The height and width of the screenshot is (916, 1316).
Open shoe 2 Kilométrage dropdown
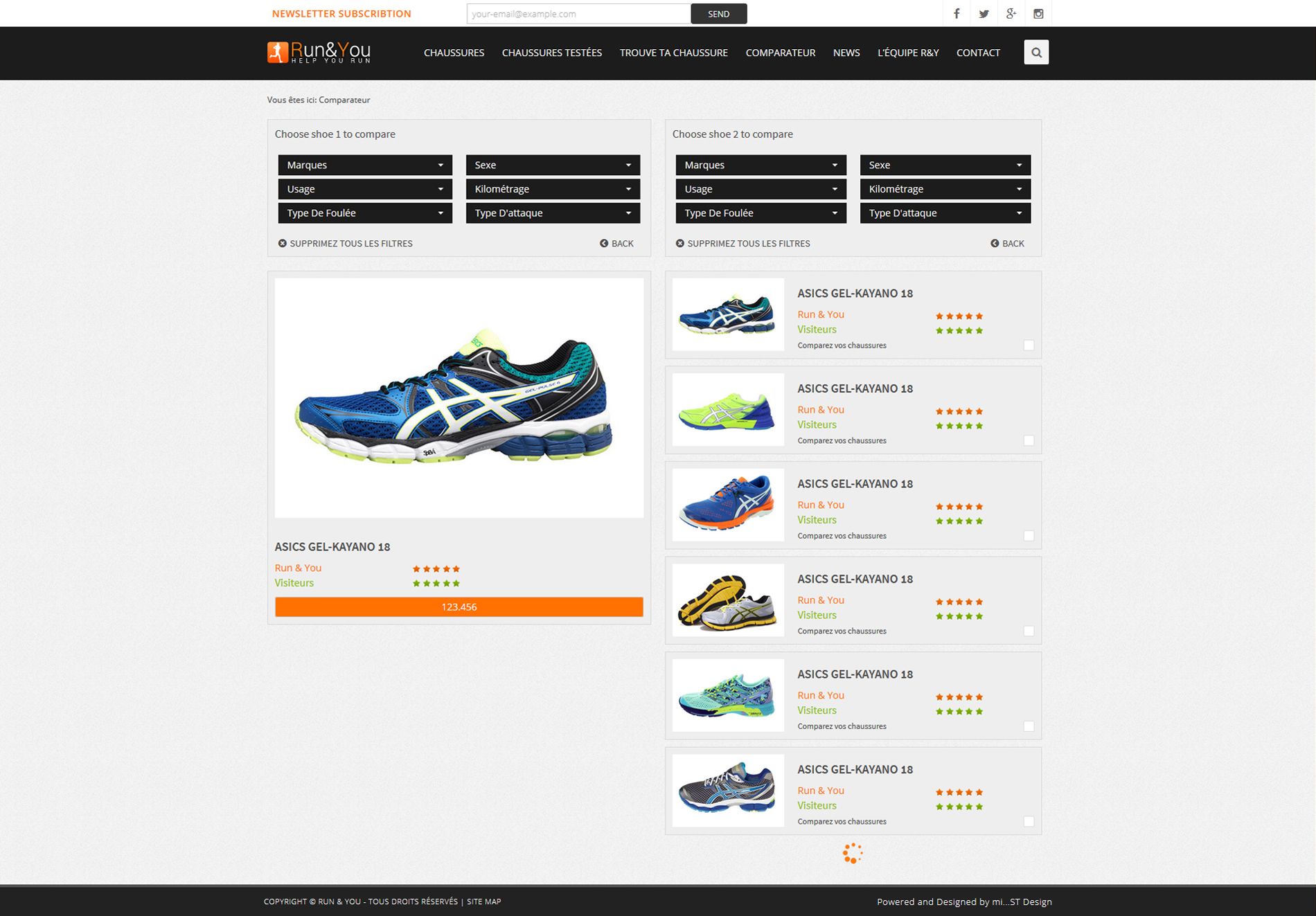click(945, 189)
